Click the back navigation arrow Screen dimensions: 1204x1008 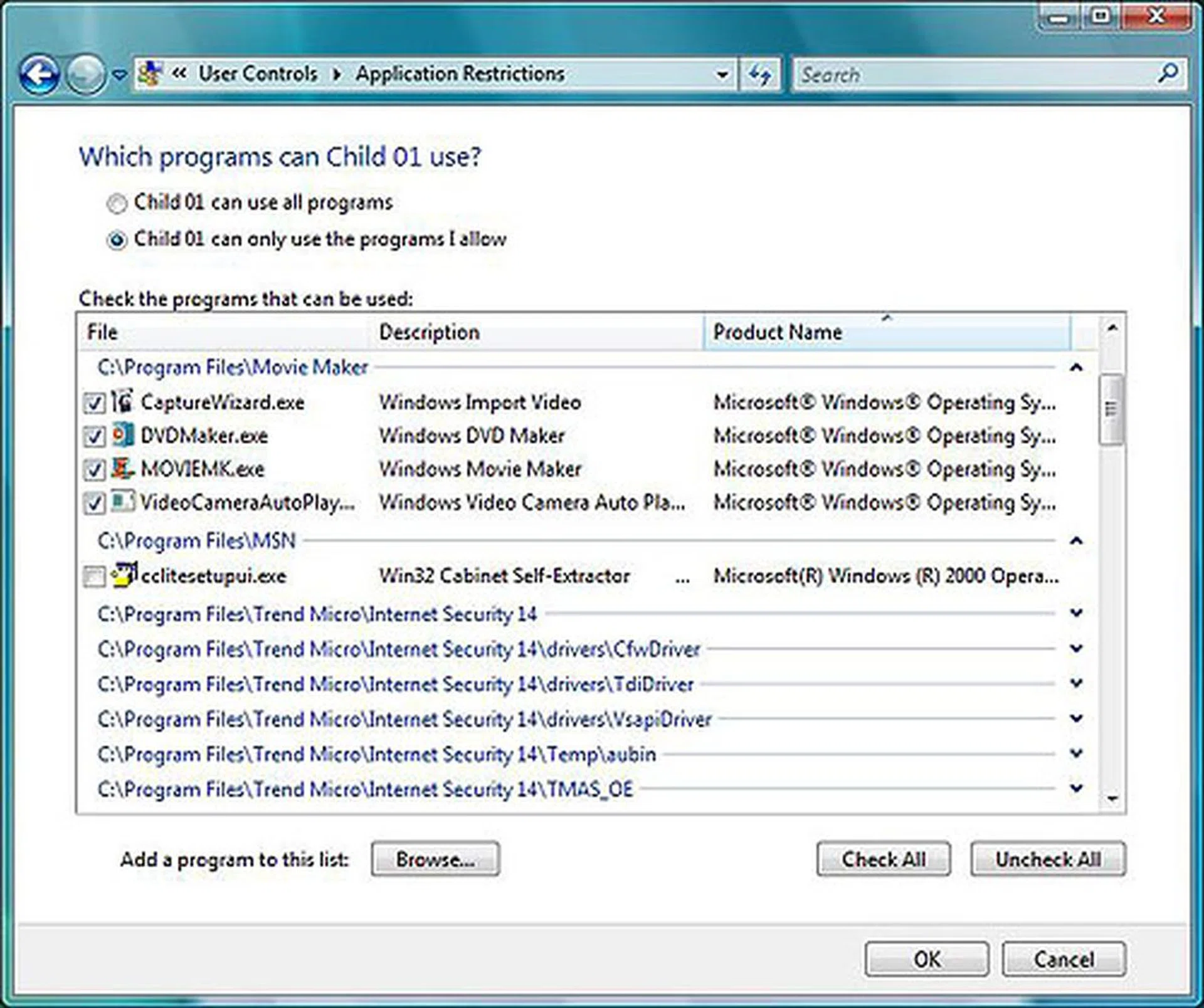[x=39, y=73]
